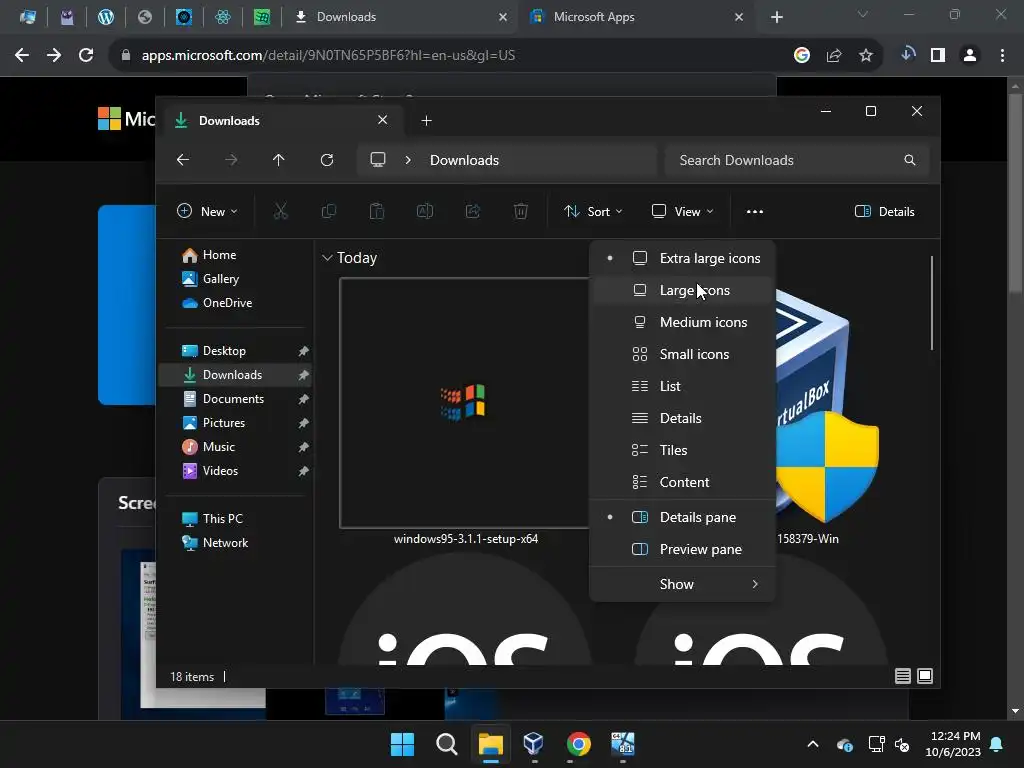The width and height of the screenshot is (1024, 768).
Task: Select Content view option
Action: pyautogui.click(x=682, y=482)
